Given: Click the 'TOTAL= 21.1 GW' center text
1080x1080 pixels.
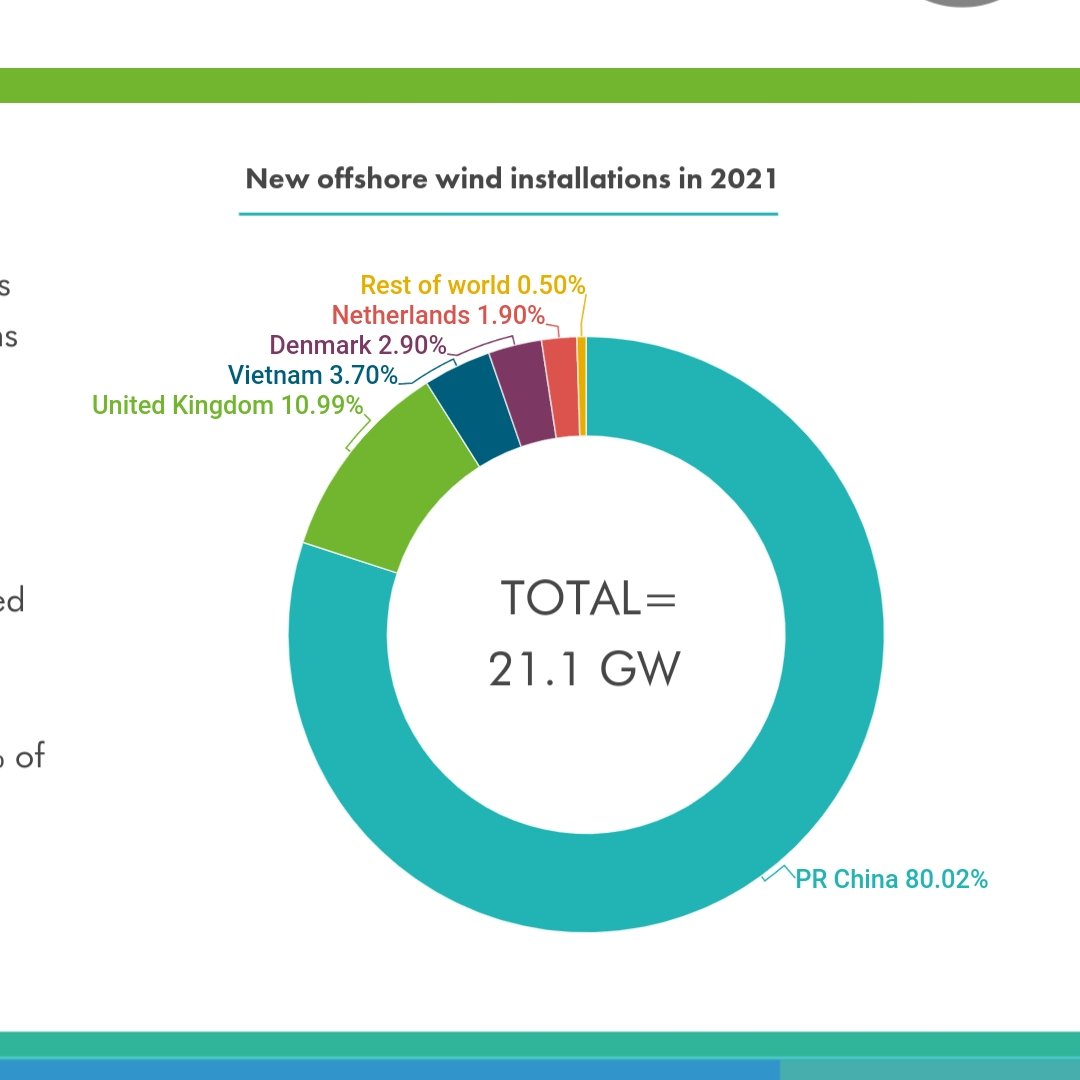Looking at the screenshot, I should click(588, 630).
